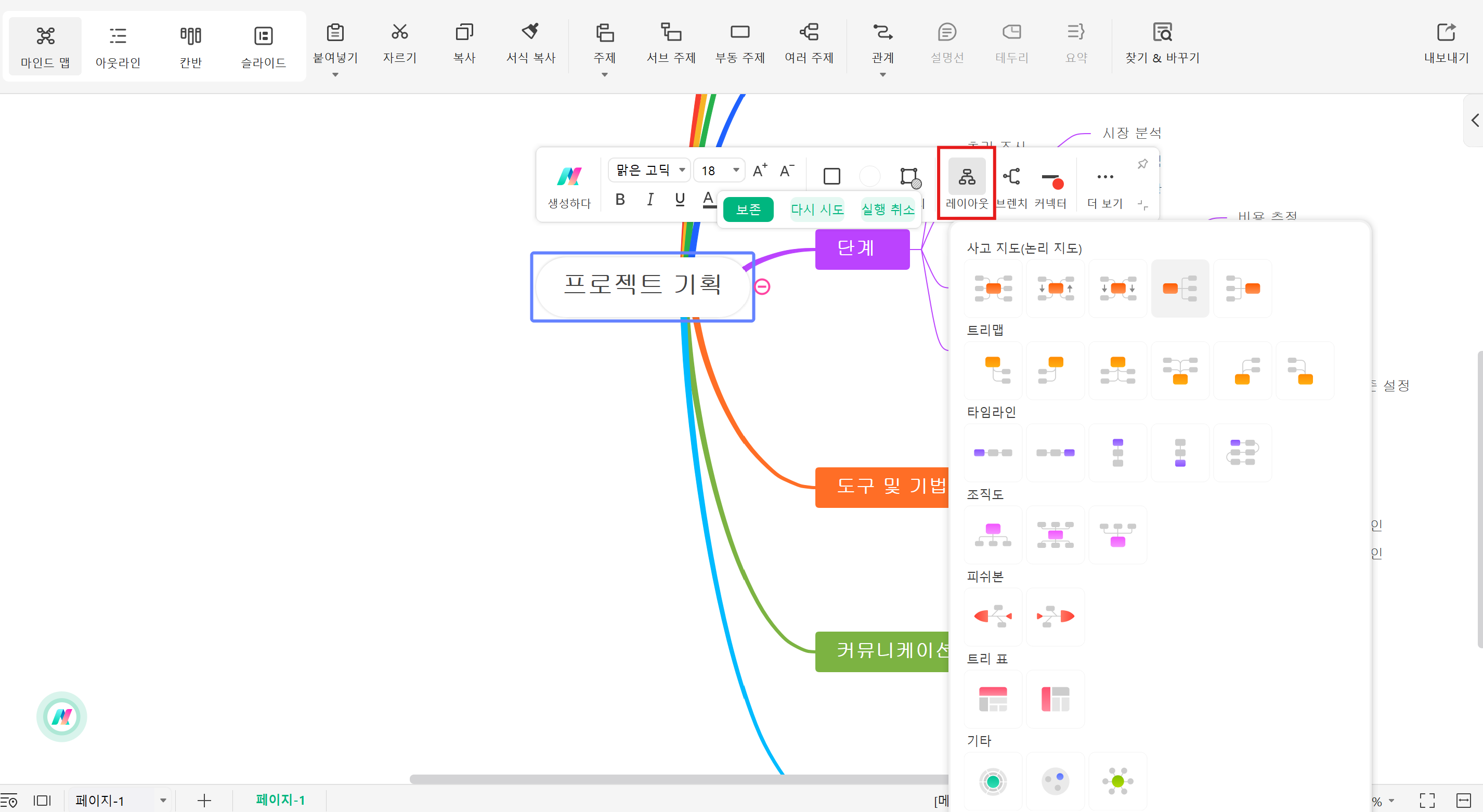Viewport: 1483px width, 812px height.
Task: Click the 붙여넣기 paste icon
Action: tap(335, 32)
